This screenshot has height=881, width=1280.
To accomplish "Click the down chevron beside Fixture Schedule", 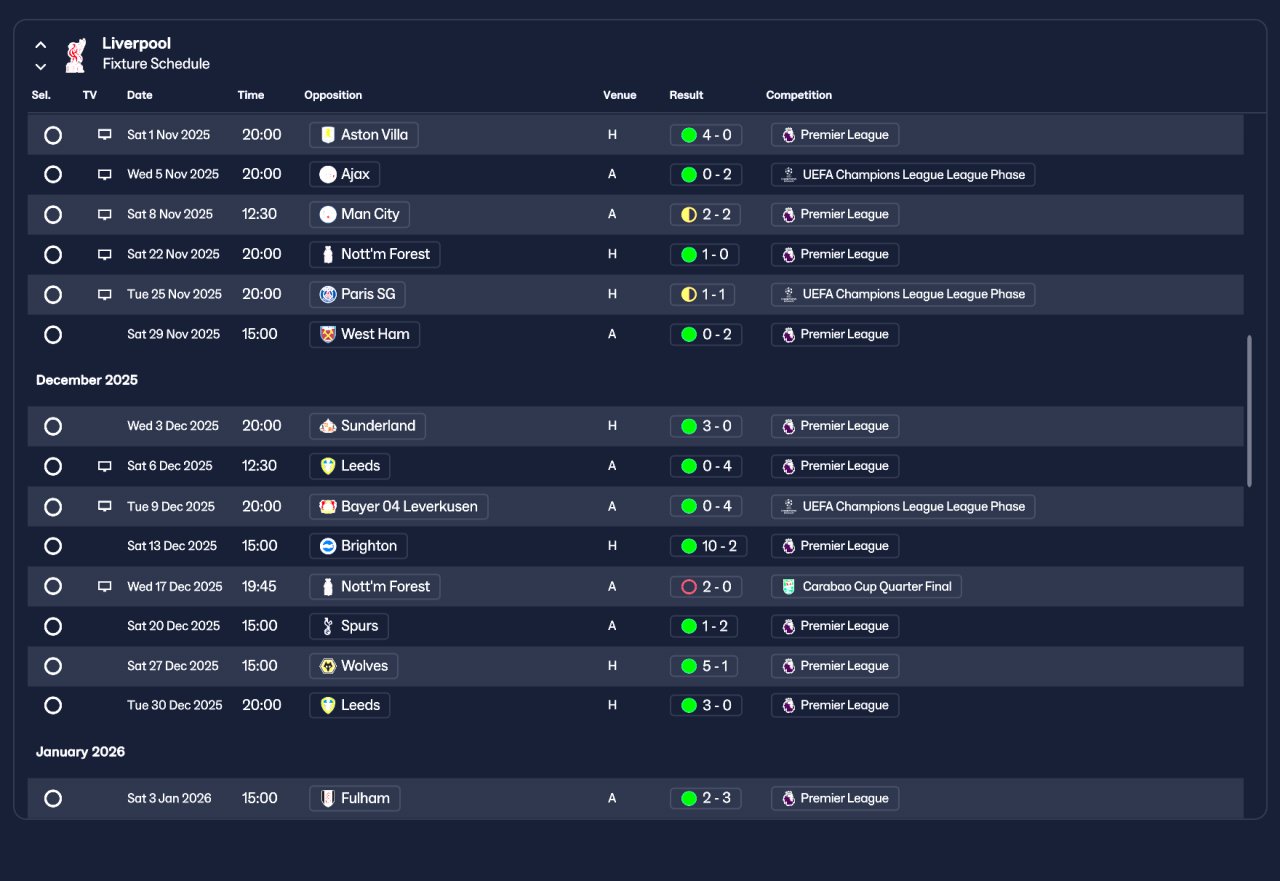I will [x=41, y=67].
